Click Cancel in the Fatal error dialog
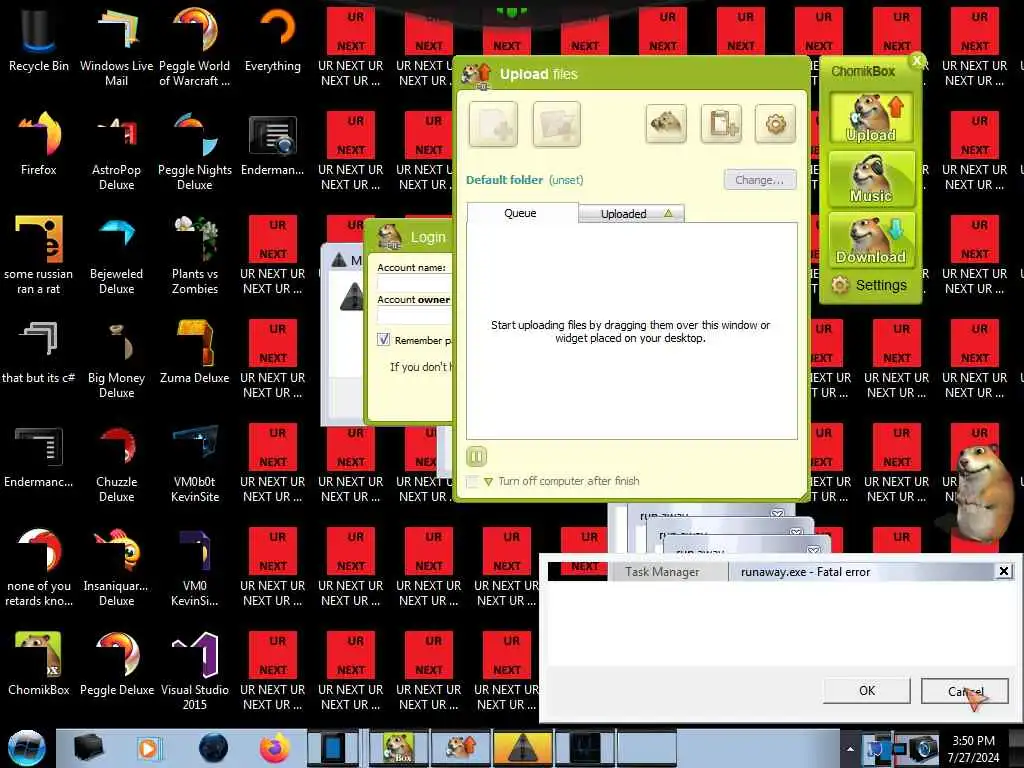Image resolution: width=1024 pixels, height=768 pixels. point(965,691)
